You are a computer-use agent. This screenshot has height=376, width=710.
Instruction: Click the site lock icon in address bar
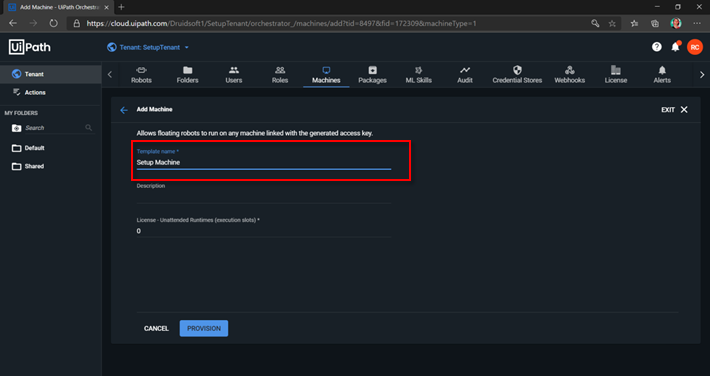click(77, 24)
